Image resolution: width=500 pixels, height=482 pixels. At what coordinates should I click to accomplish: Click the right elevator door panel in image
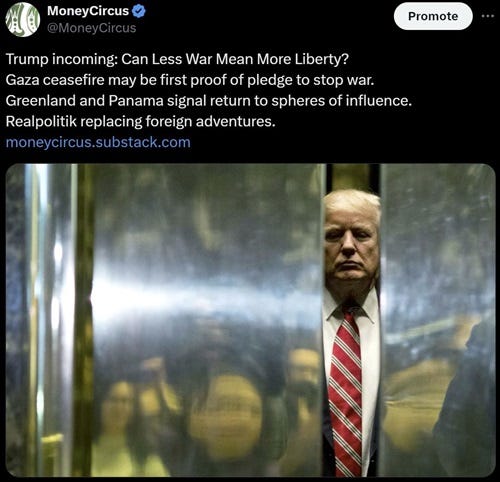coord(437,320)
